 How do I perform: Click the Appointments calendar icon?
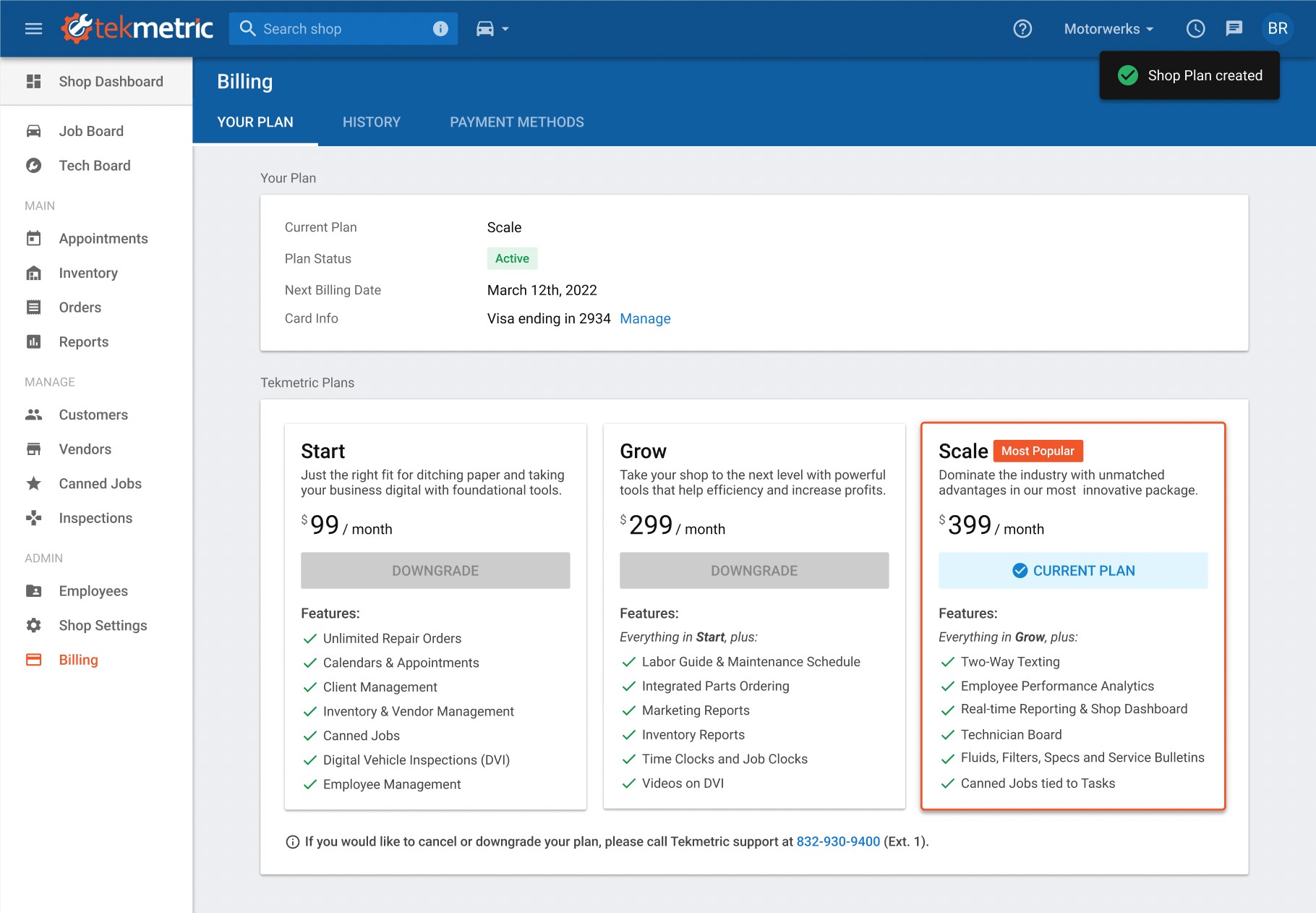point(33,239)
